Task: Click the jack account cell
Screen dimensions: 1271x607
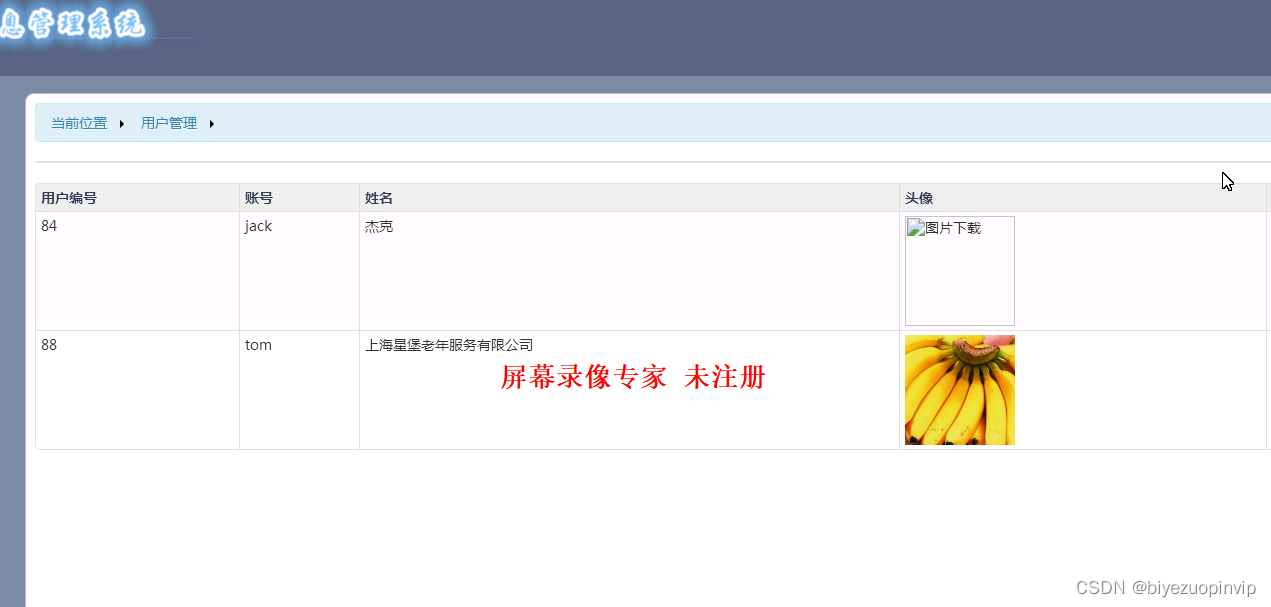Action: point(258,226)
